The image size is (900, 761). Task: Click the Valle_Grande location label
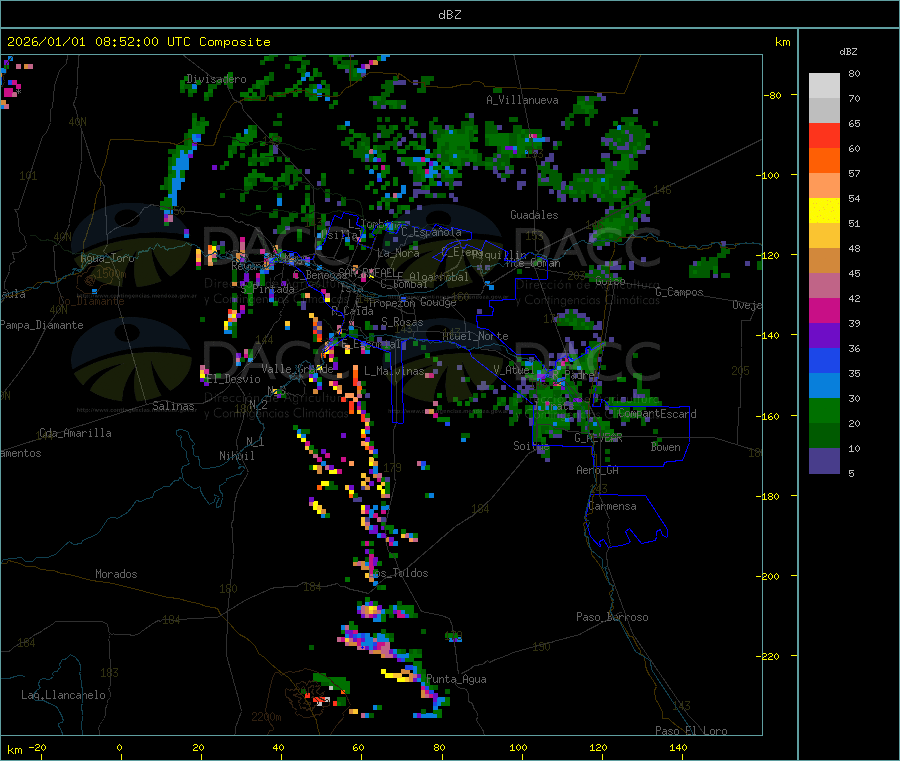[298, 368]
